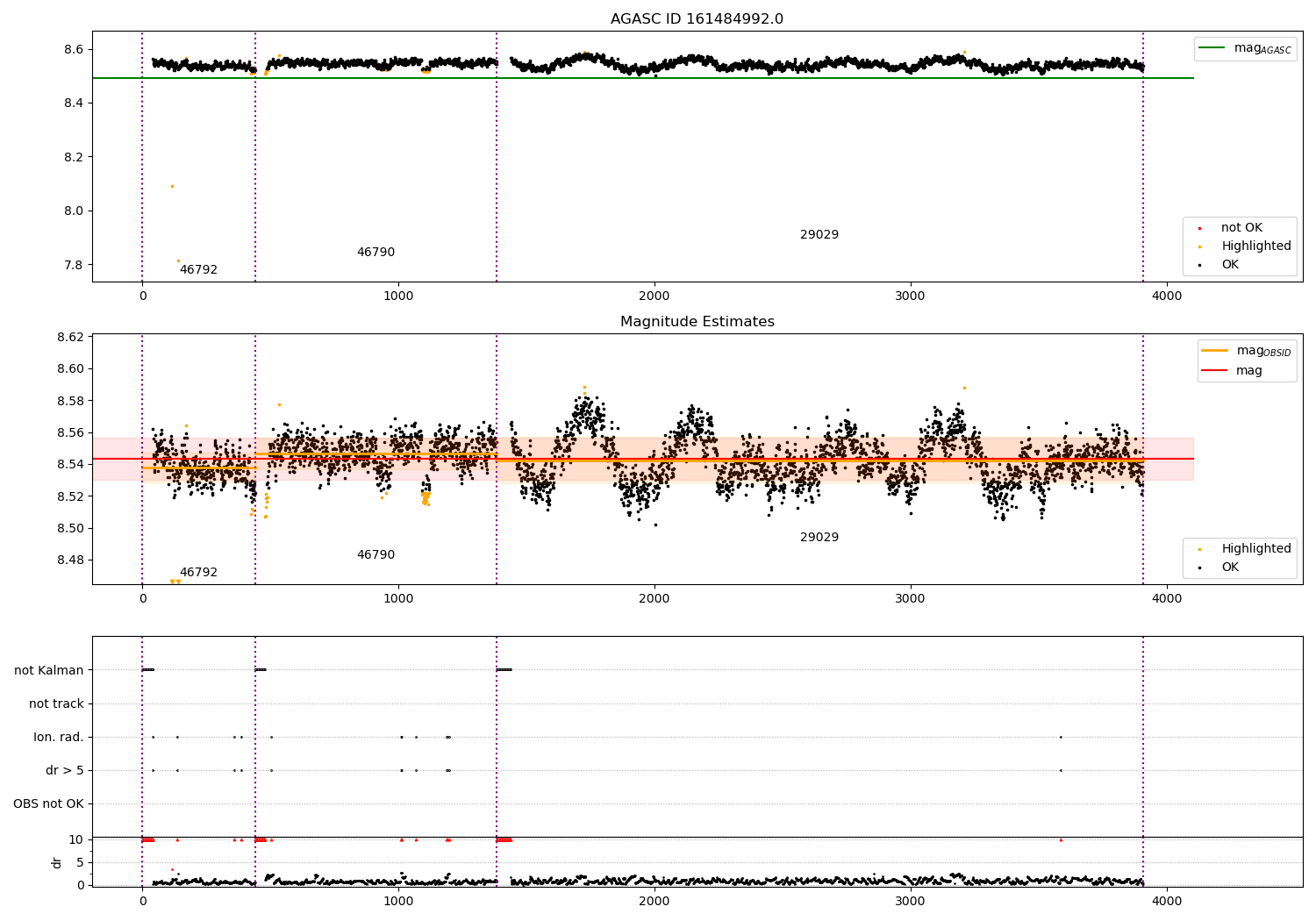Click the 29029 OBSID label in middle plot

click(x=819, y=538)
